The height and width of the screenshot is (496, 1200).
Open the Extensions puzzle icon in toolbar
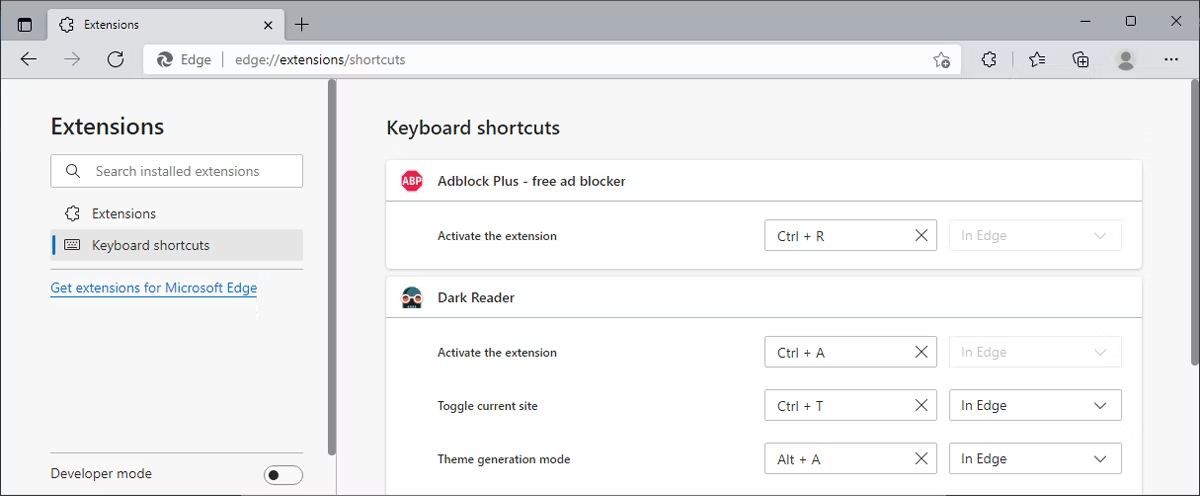click(x=989, y=59)
